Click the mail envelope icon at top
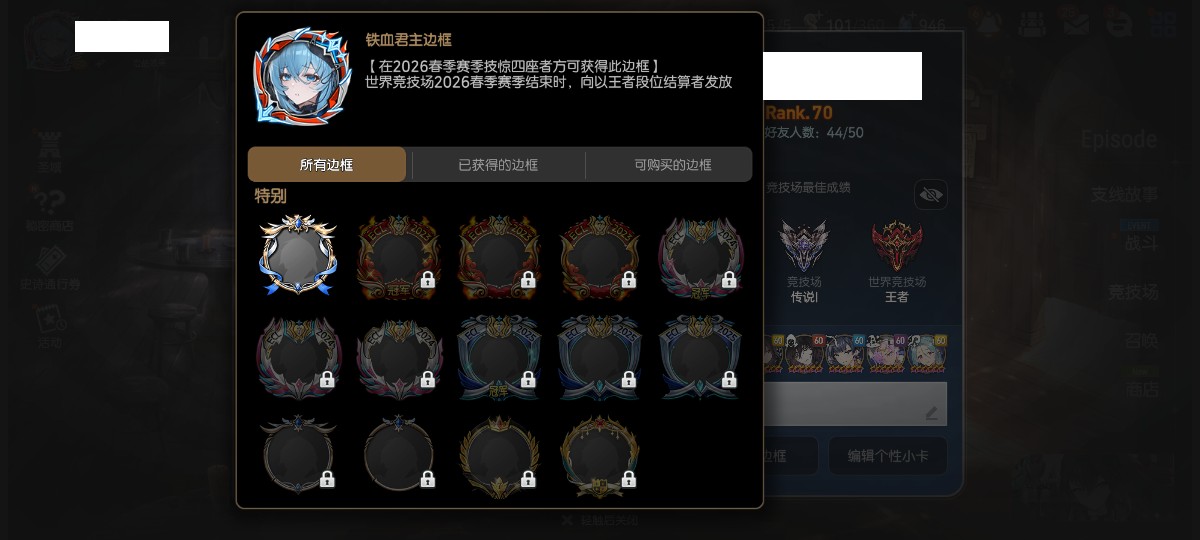 [1077, 22]
